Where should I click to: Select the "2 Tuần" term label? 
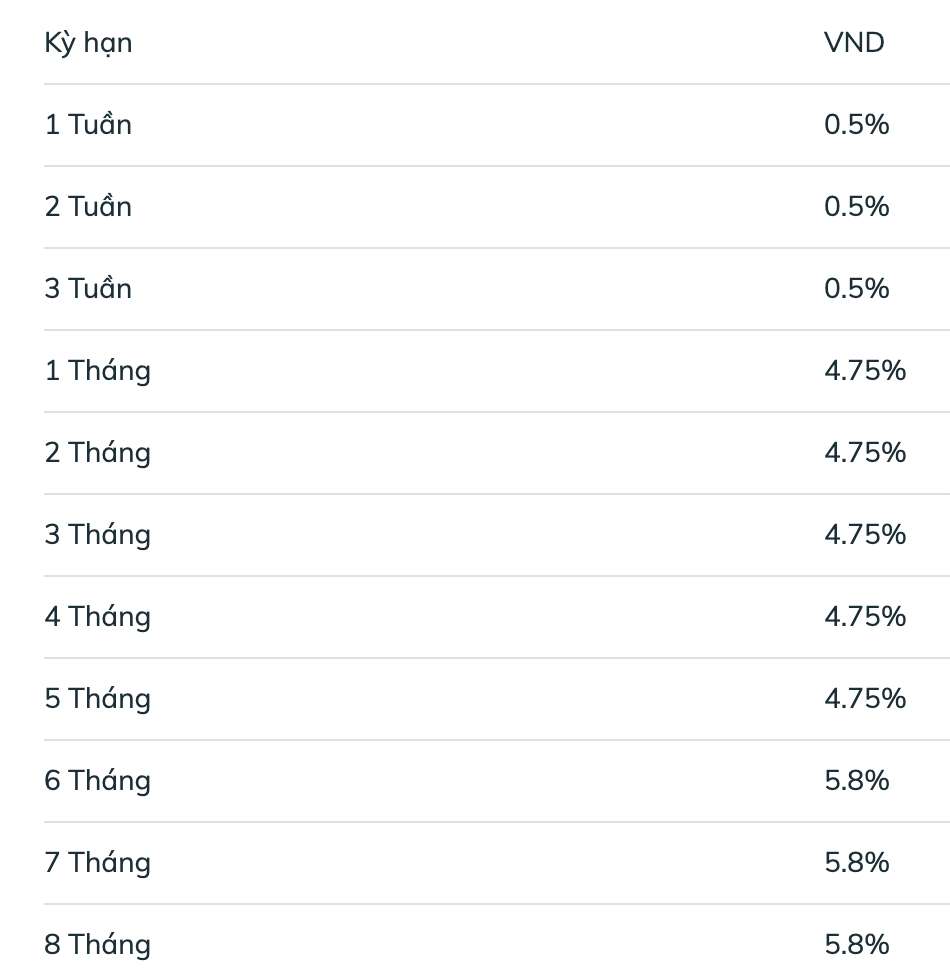pos(88,207)
